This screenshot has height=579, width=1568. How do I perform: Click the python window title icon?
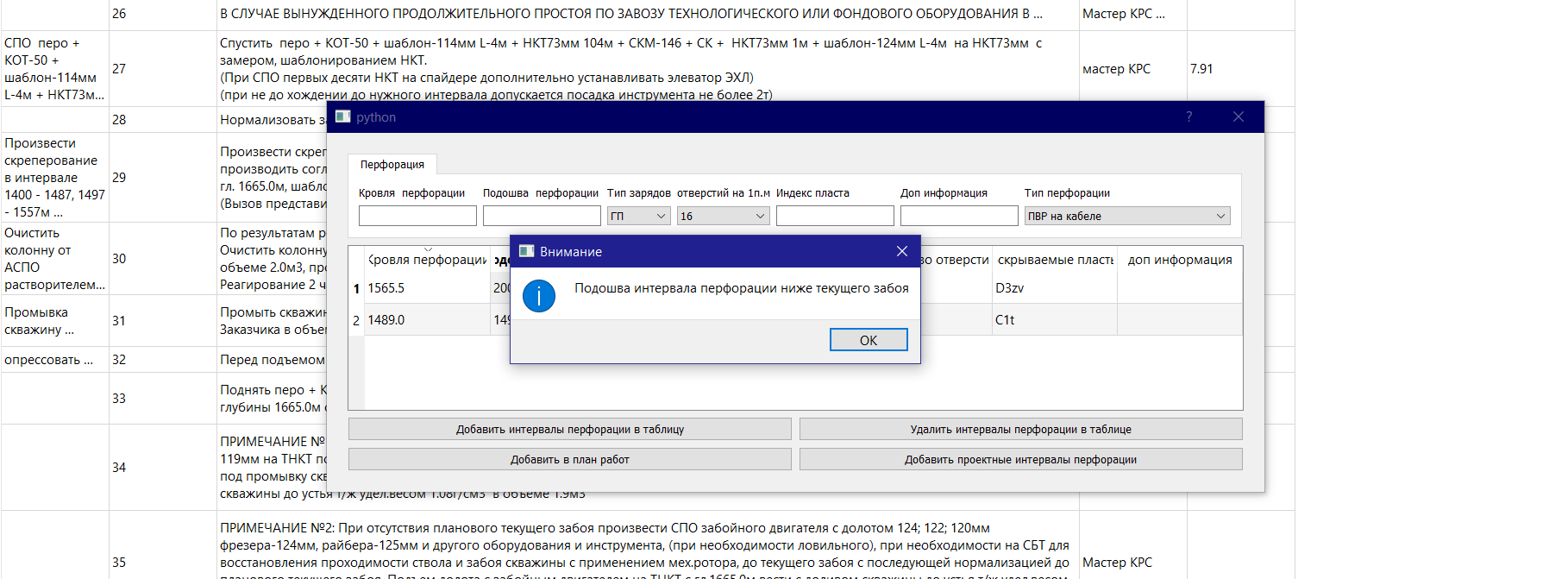(x=343, y=116)
